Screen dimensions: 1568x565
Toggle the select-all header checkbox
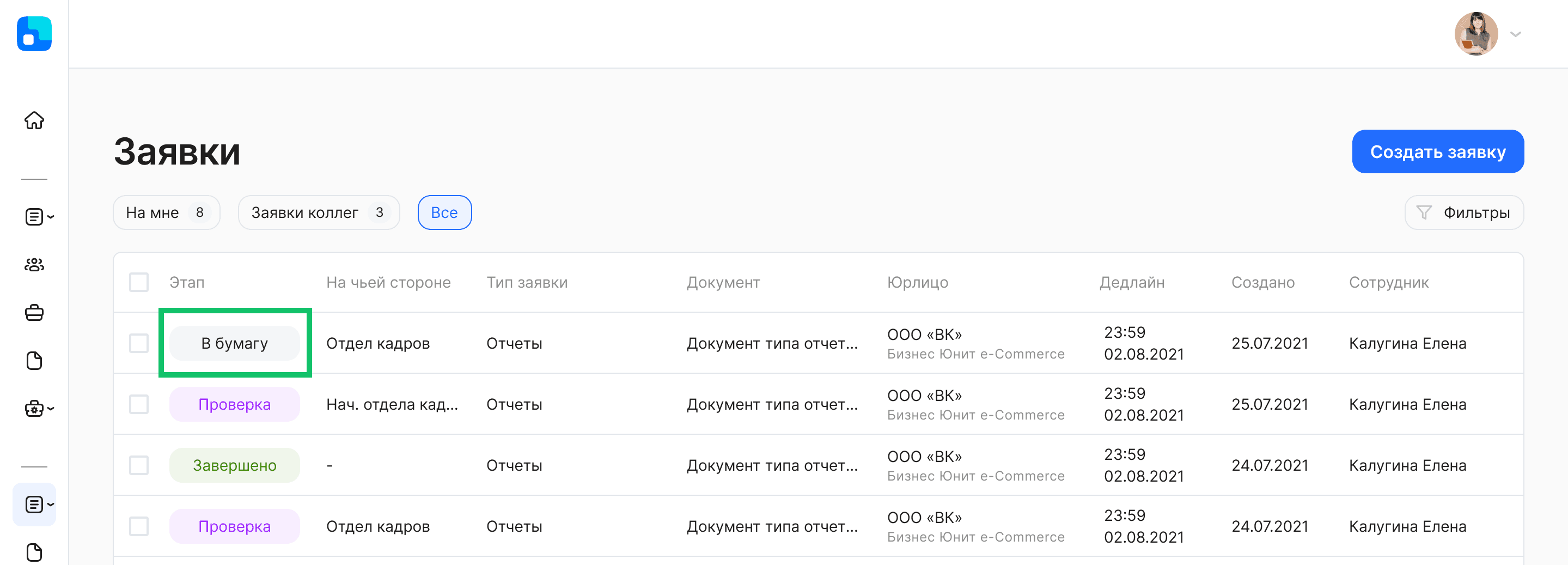tap(139, 282)
